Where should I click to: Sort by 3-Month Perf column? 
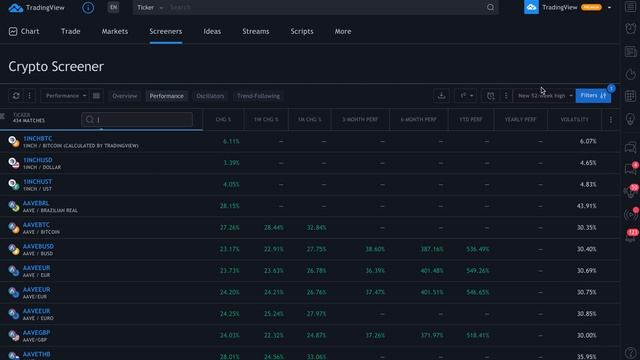pyautogui.click(x=360, y=120)
